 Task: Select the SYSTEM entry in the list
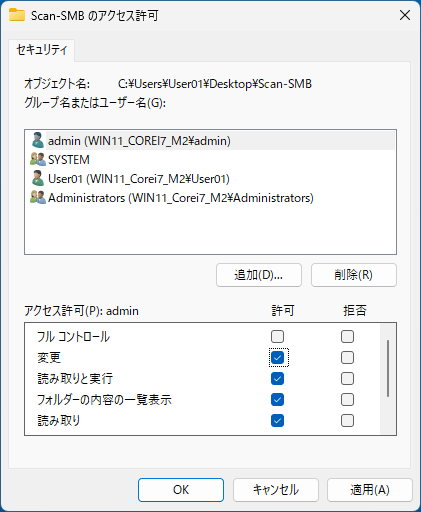(x=210, y=160)
